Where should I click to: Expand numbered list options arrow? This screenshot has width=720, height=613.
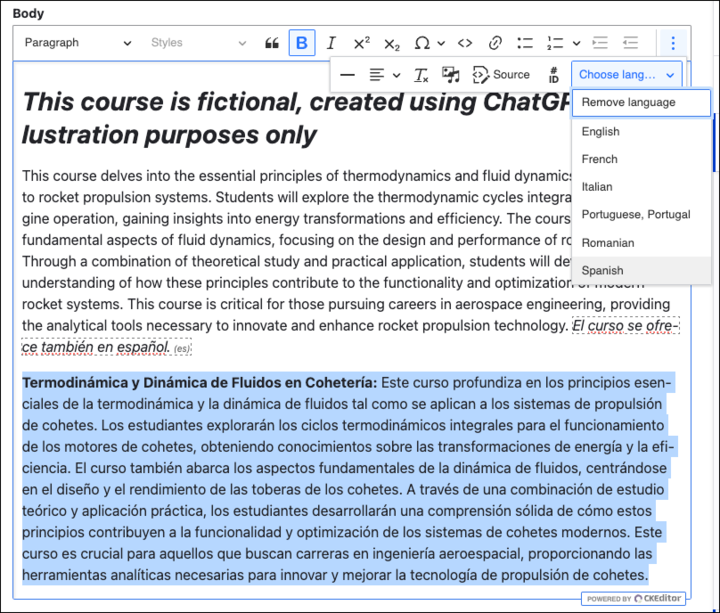click(577, 43)
